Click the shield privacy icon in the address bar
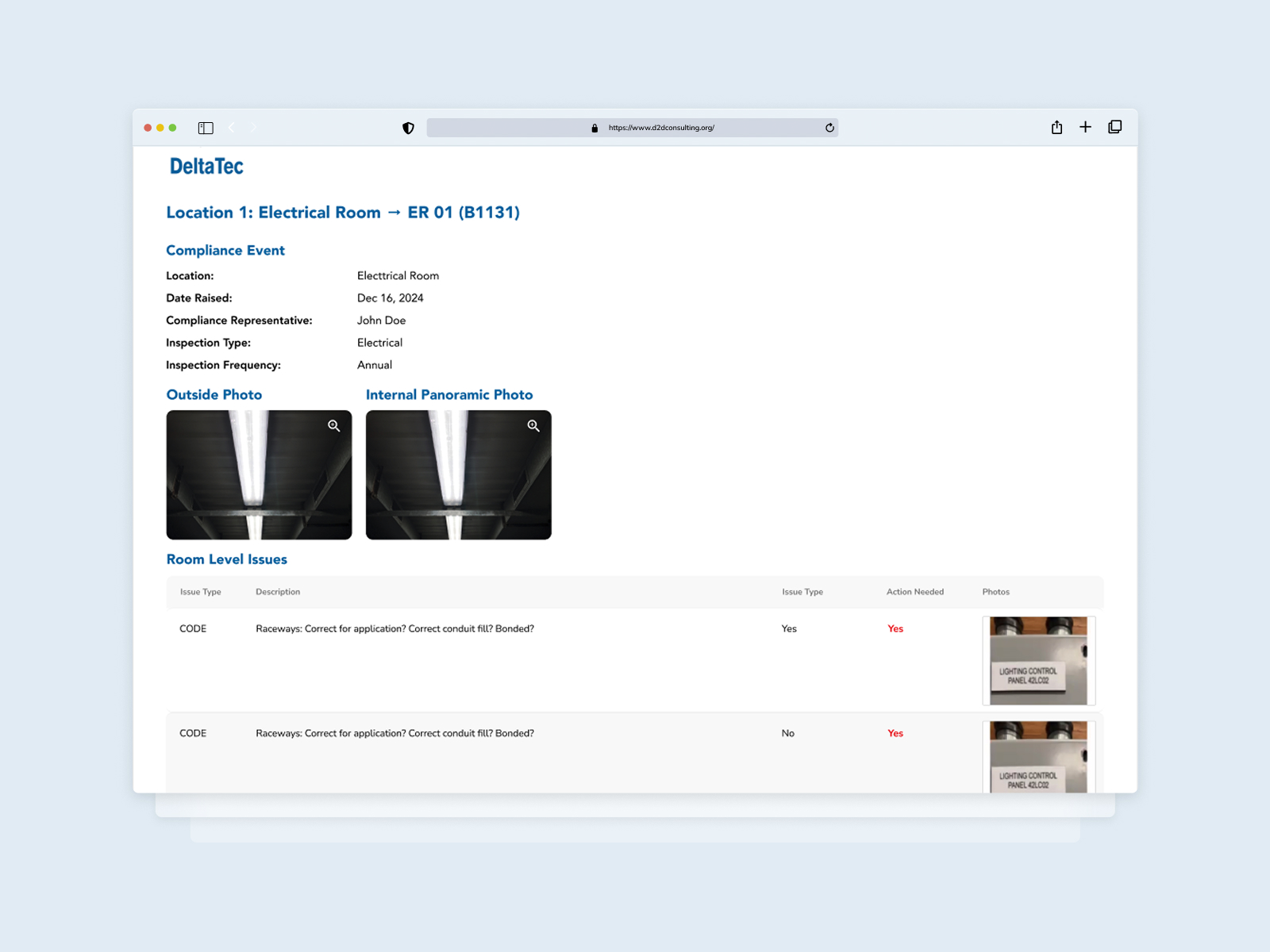This screenshot has height=952, width=1270. (407, 127)
